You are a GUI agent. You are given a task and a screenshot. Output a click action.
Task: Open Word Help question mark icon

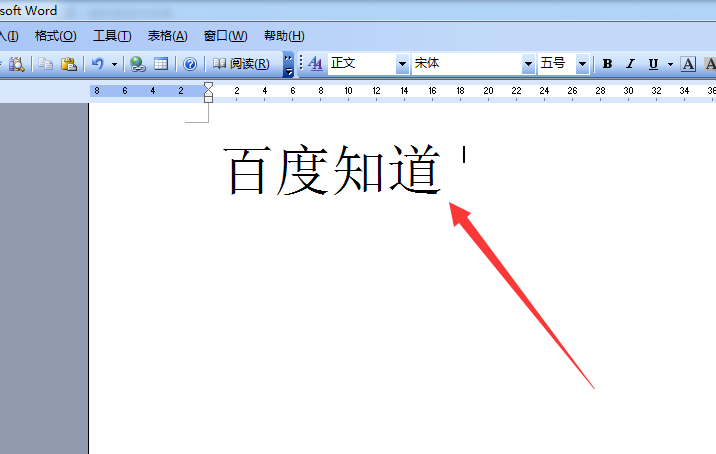point(190,64)
